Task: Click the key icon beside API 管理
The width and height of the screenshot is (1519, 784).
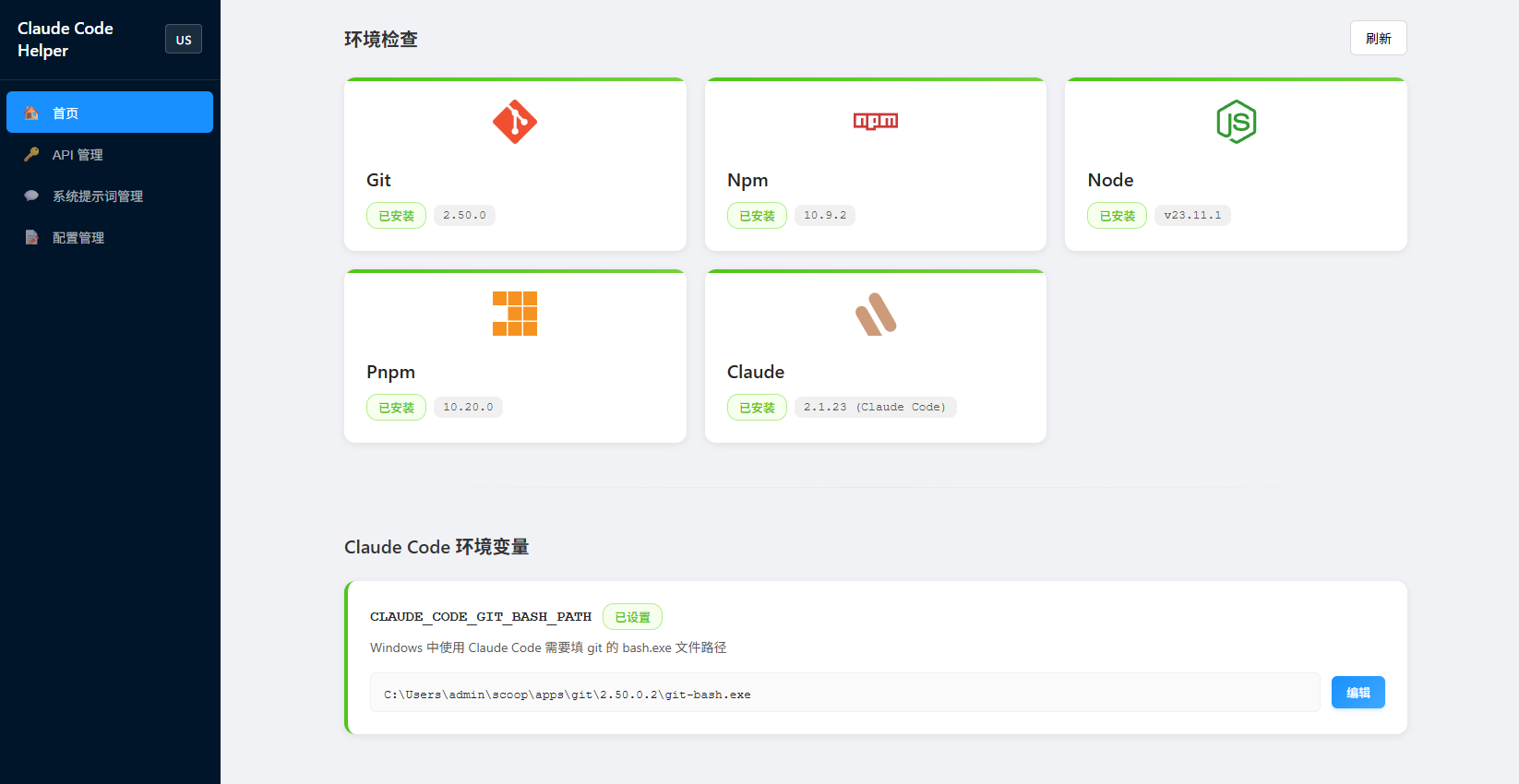Action: point(31,154)
